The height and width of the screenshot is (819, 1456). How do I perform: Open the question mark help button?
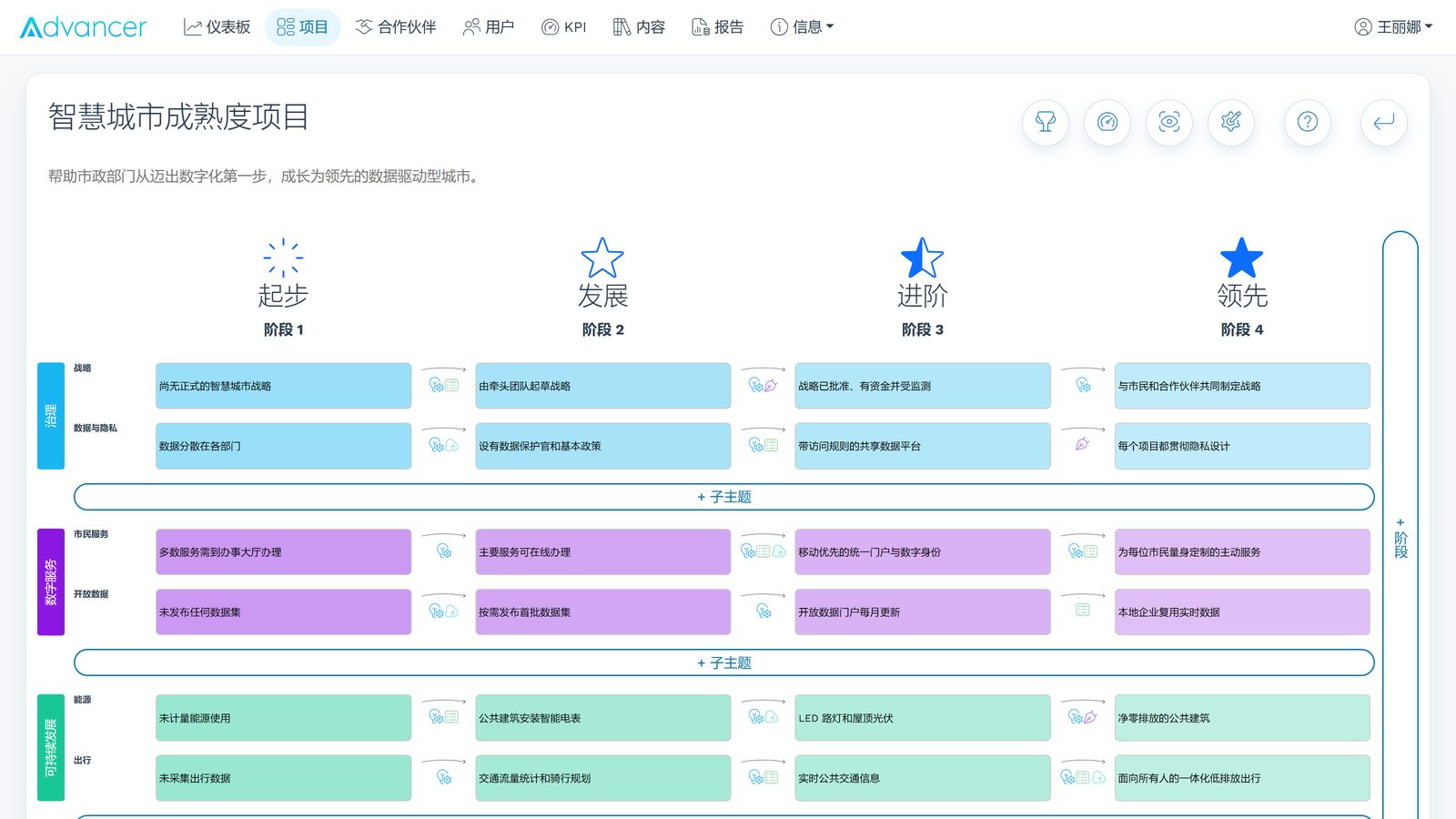1308,122
